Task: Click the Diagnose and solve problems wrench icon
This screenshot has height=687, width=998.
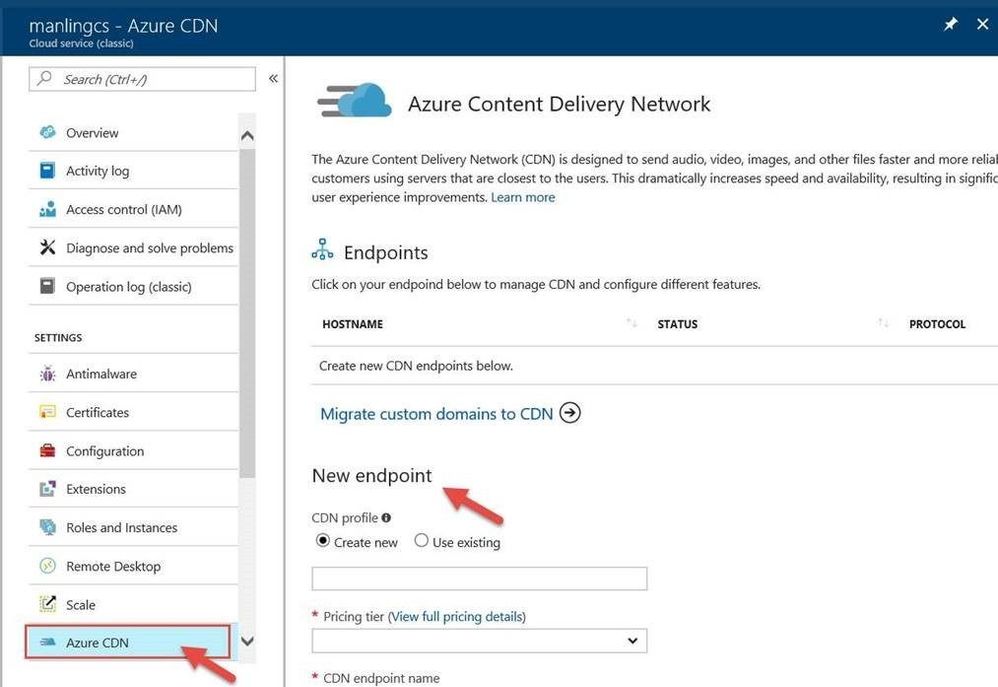Action: (x=48, y=247)
